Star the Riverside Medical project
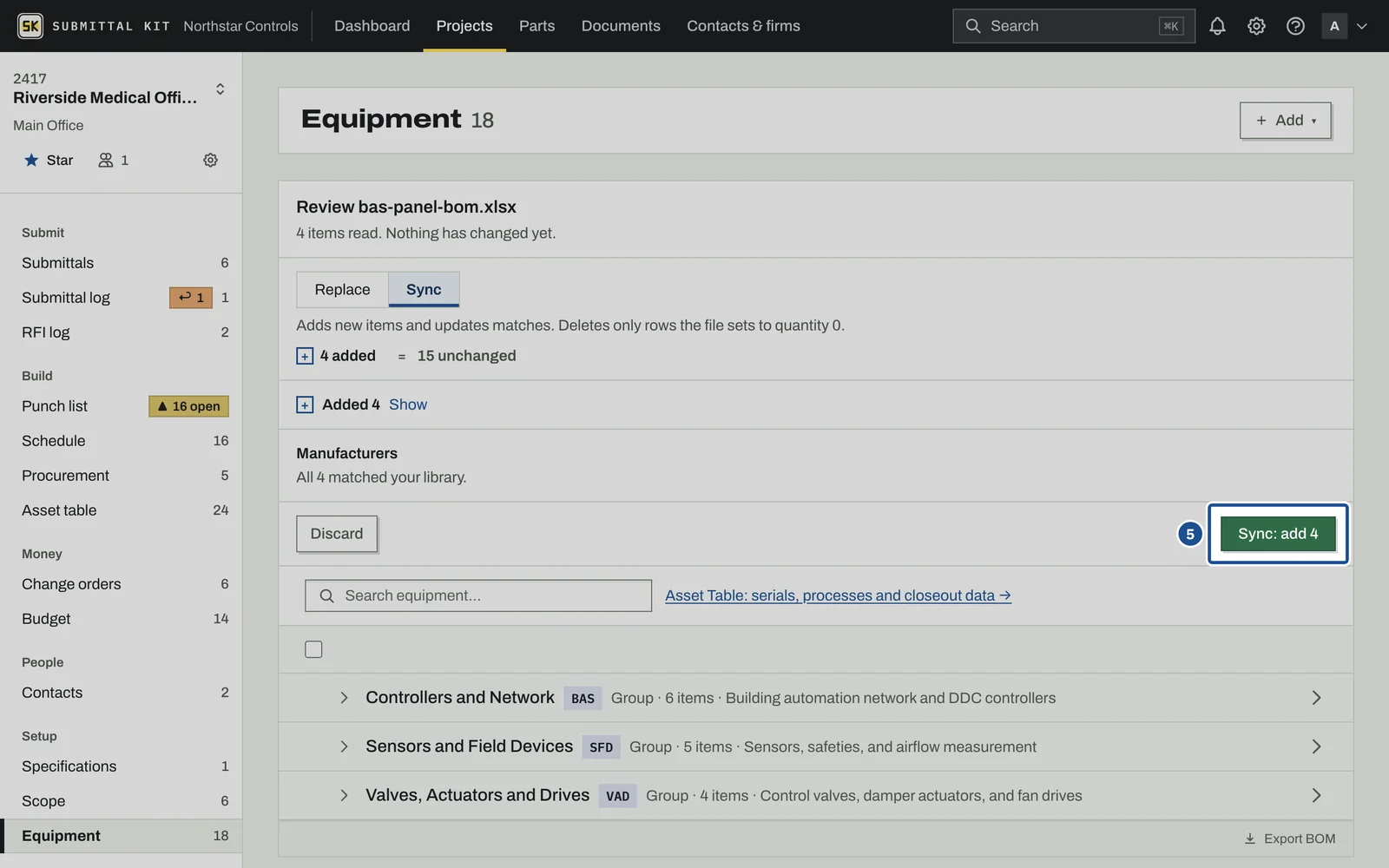The height and width of the screenshot is (868, 1389). click(x=49, y=160)
